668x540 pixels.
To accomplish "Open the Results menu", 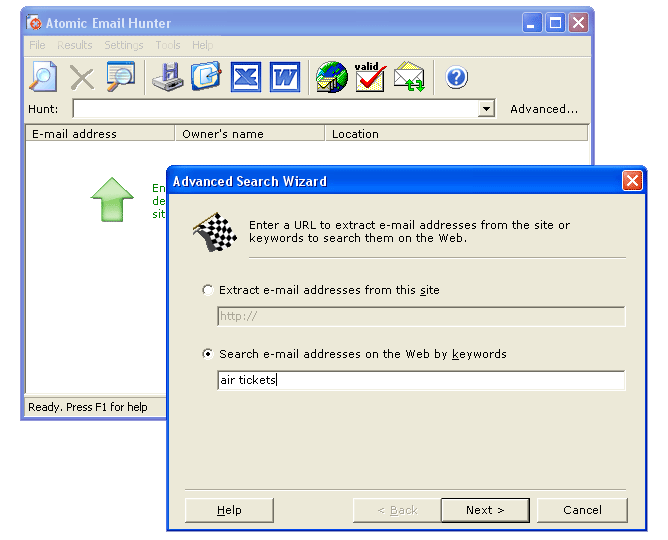I will tap(75, 45).
